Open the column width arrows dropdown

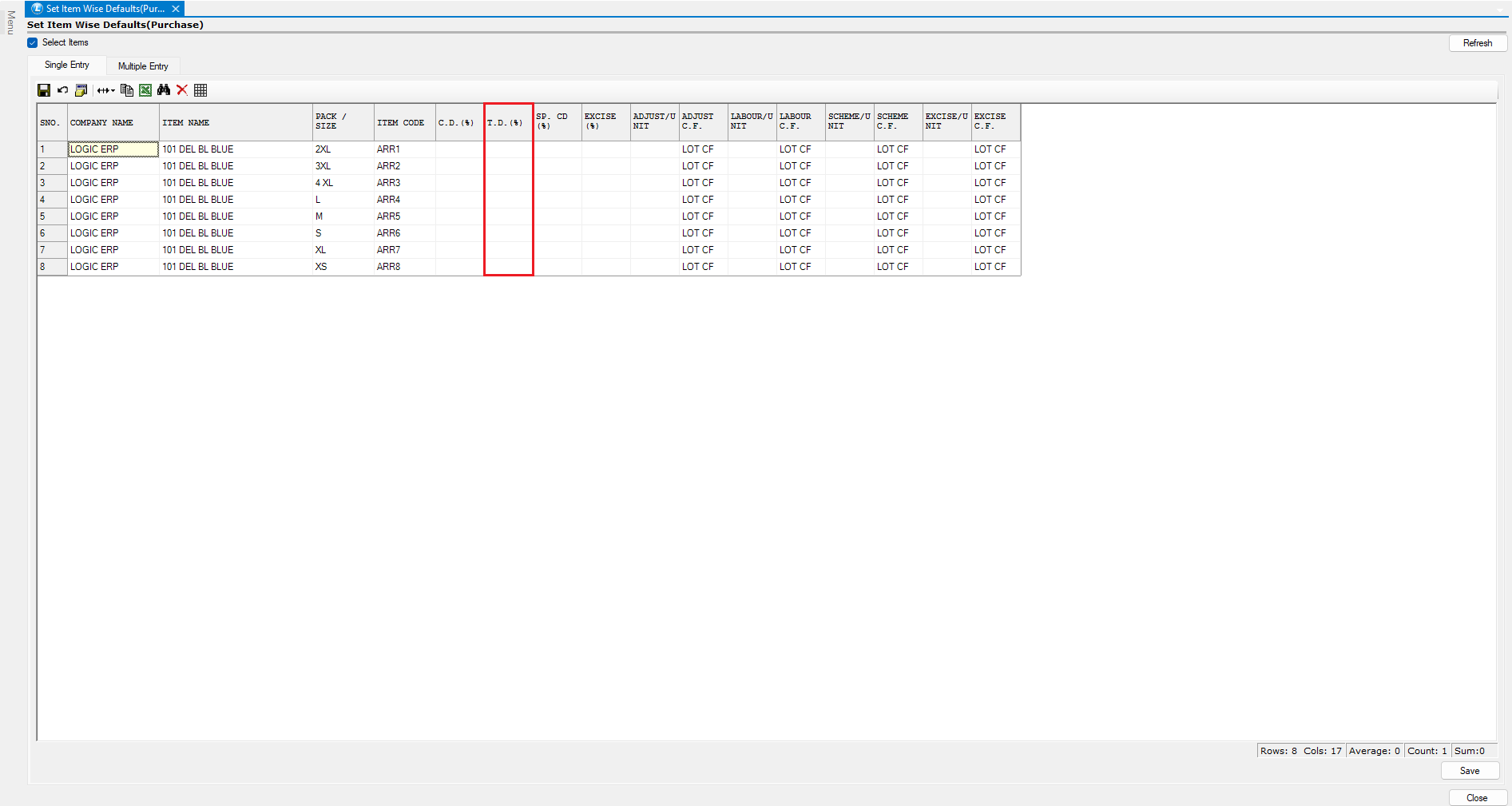105,90
